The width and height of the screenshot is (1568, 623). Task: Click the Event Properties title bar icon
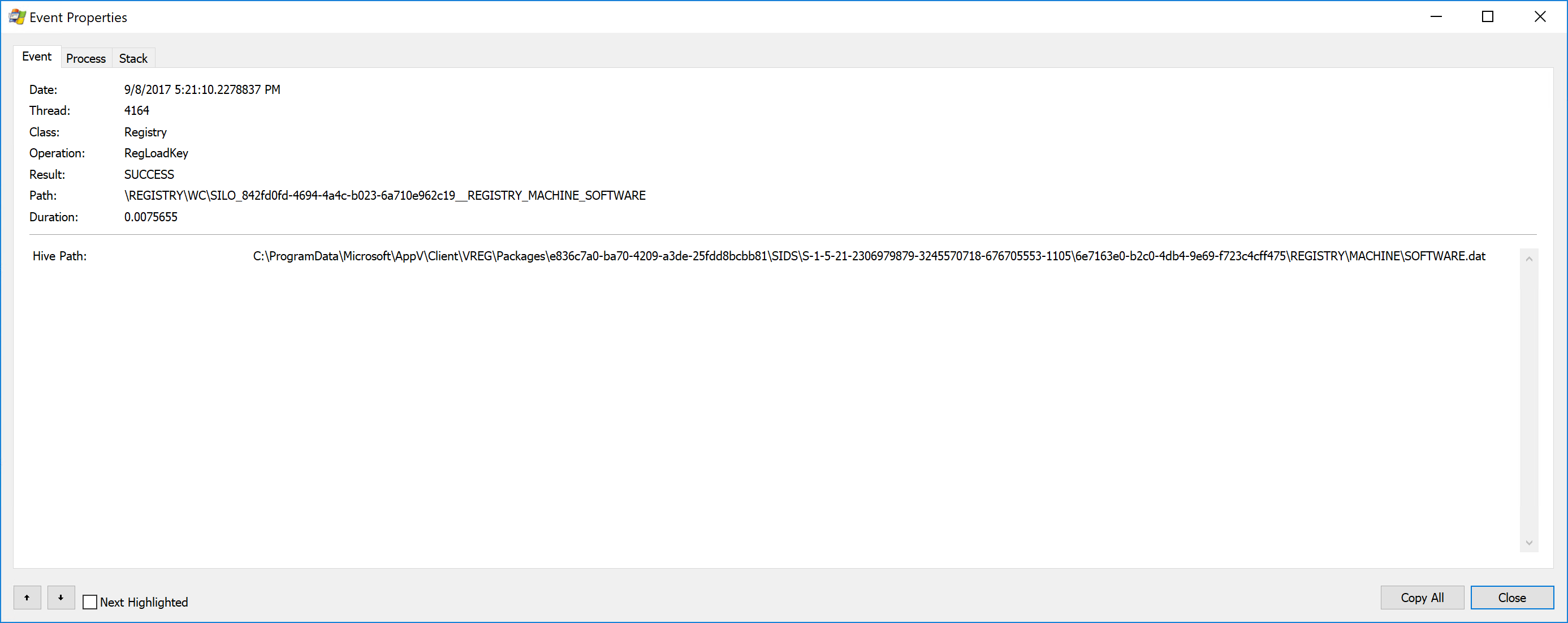coord(16,17)
